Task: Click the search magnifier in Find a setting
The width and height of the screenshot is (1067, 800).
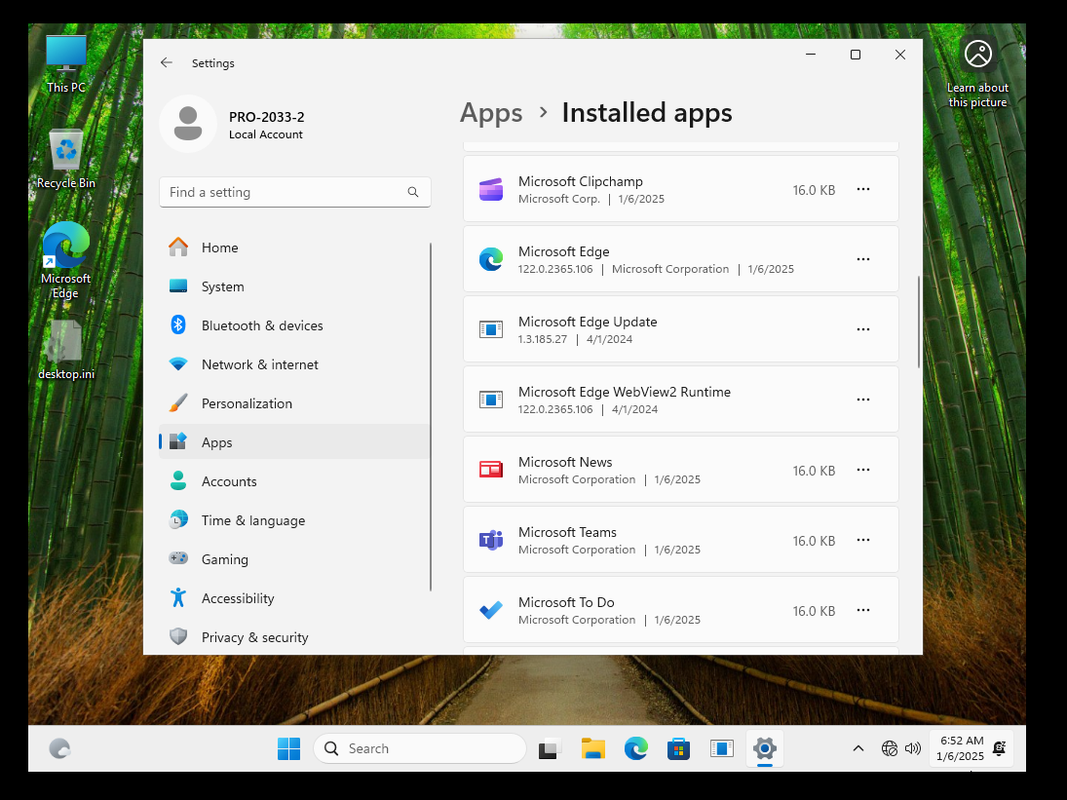Action: point(413,192)
